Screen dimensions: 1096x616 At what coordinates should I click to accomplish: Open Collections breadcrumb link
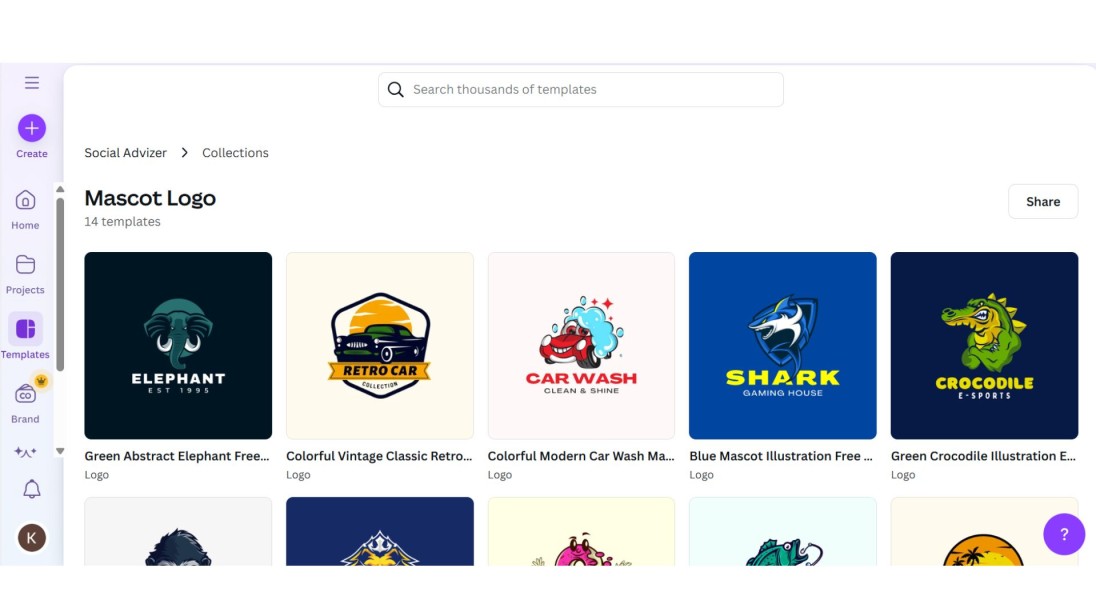pyautogui.click(x=236, y=152)
